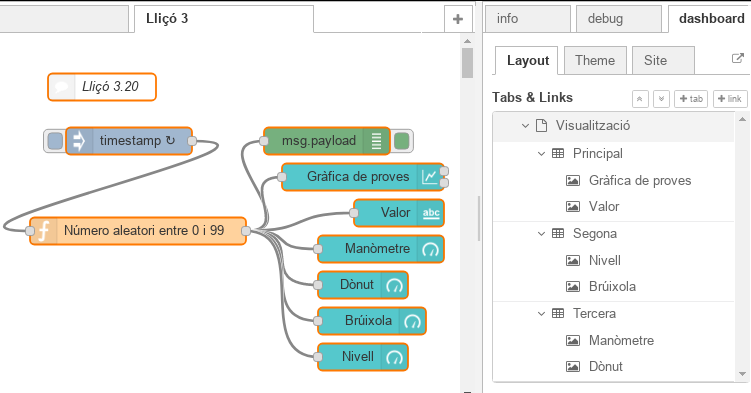Click the canvas scrollbar up arrow

pos(467,41)
